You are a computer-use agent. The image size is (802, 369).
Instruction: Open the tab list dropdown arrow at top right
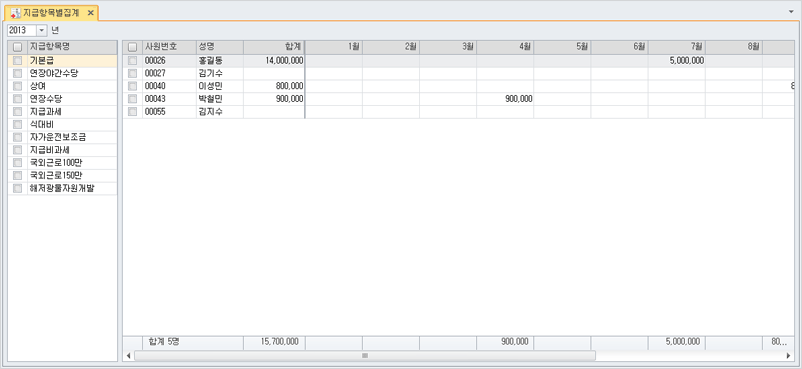tap(792, 10)
